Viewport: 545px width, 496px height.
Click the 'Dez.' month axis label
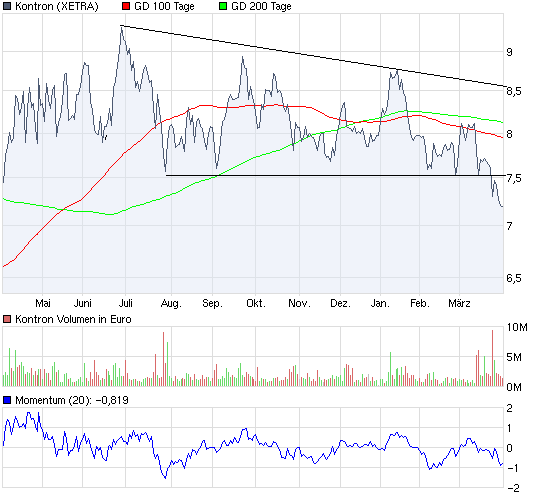pos(340,303)
